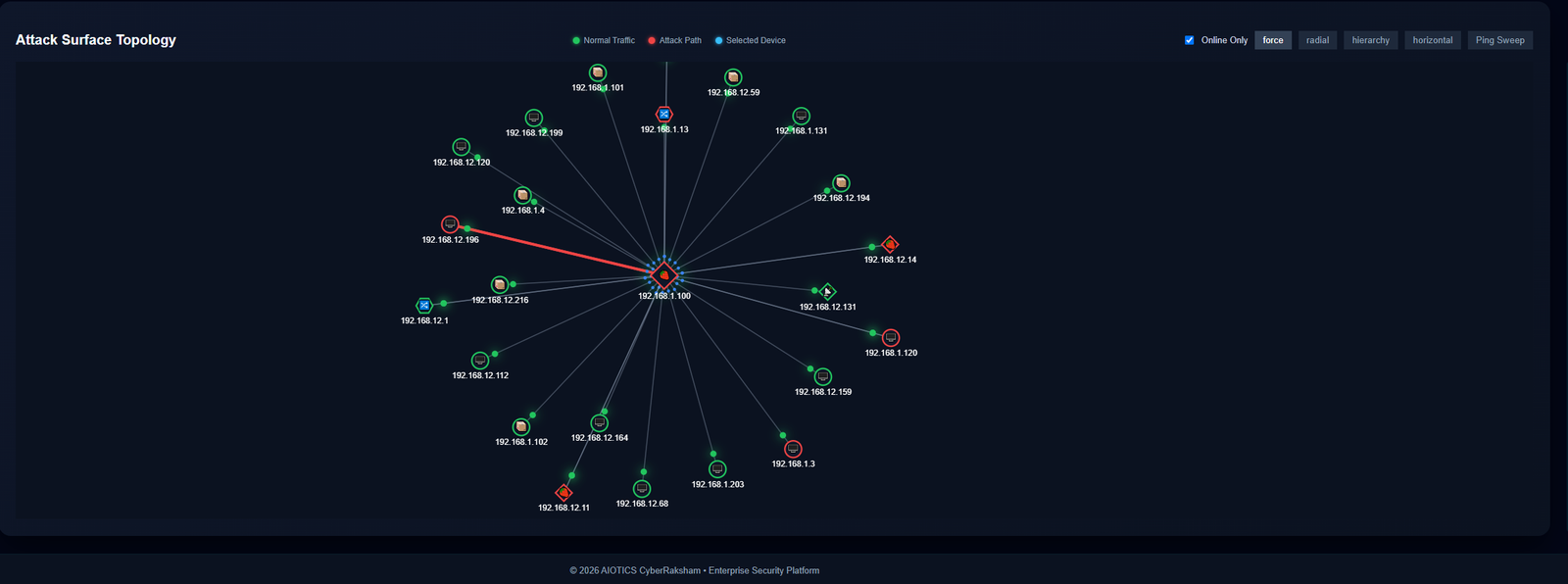Click the device node 192.168.1.101
The height and width of the screenshot is (584, 1568).
598,73
